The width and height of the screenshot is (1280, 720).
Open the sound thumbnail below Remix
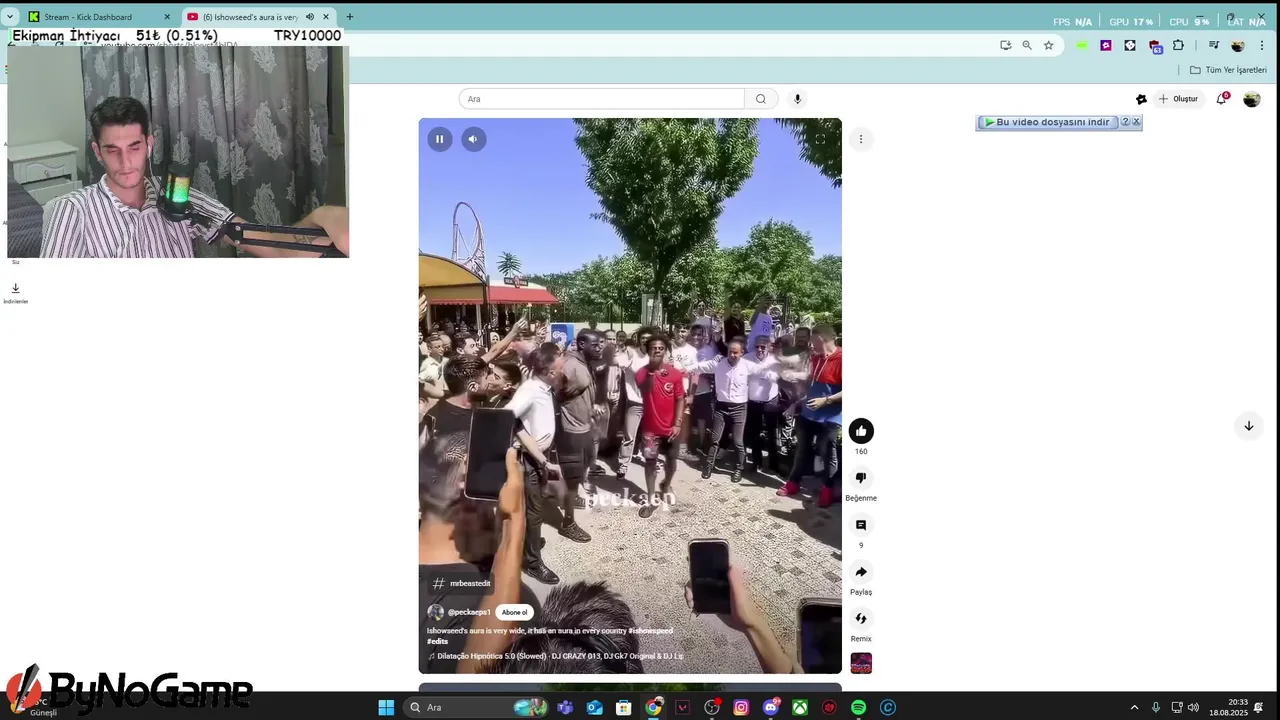[x=861, y=663]
